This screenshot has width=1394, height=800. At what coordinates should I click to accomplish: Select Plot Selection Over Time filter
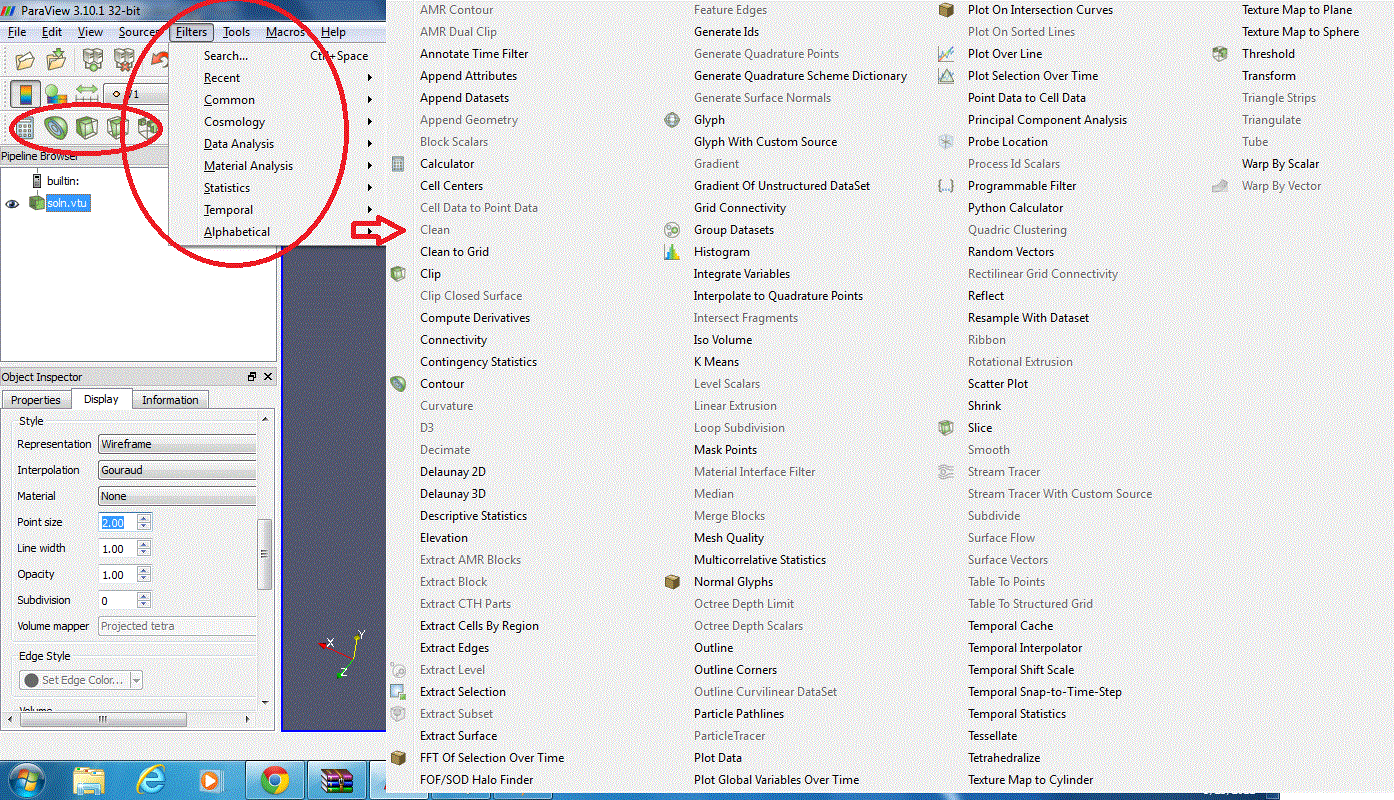[1032, 76]
